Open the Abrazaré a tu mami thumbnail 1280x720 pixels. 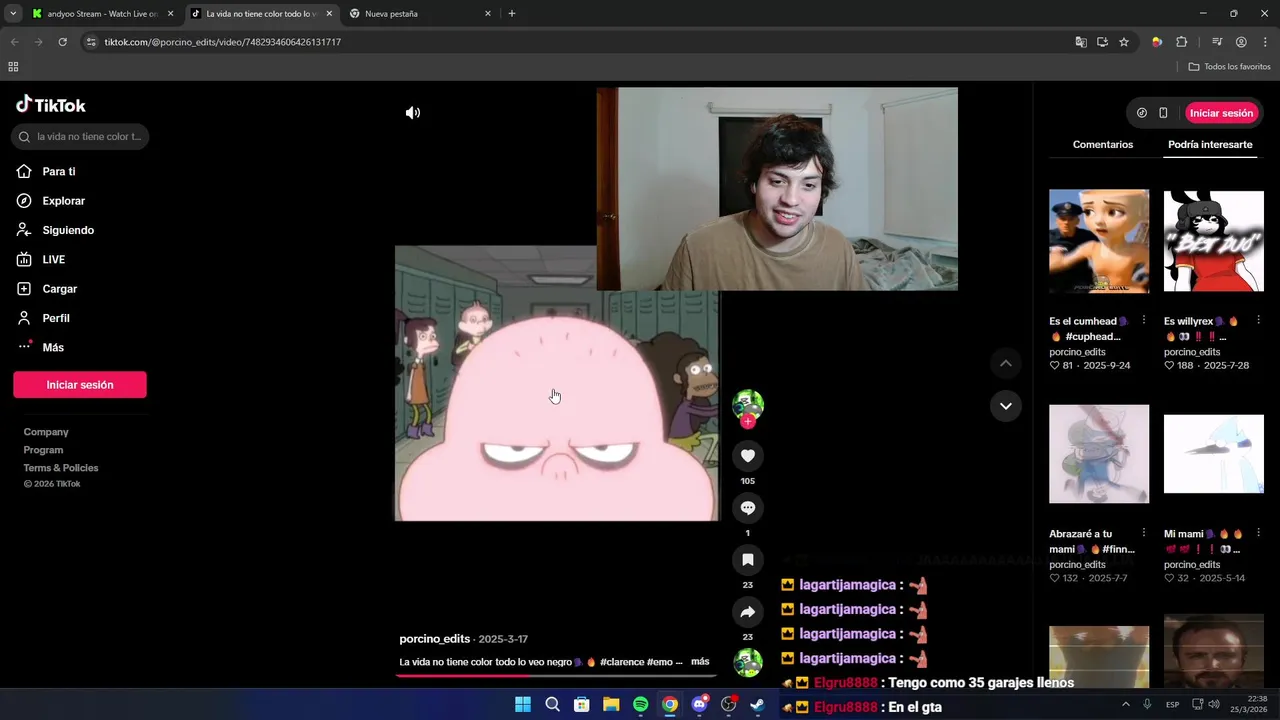[x=1099, y=454]
